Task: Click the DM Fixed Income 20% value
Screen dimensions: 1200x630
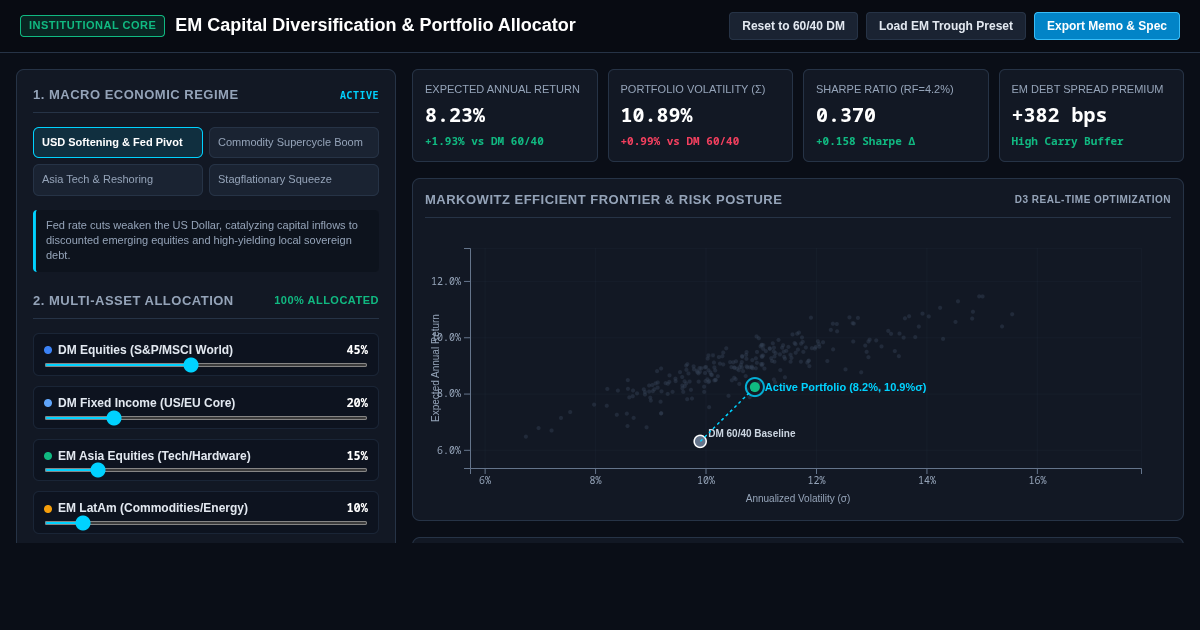Action: point(357,403)
